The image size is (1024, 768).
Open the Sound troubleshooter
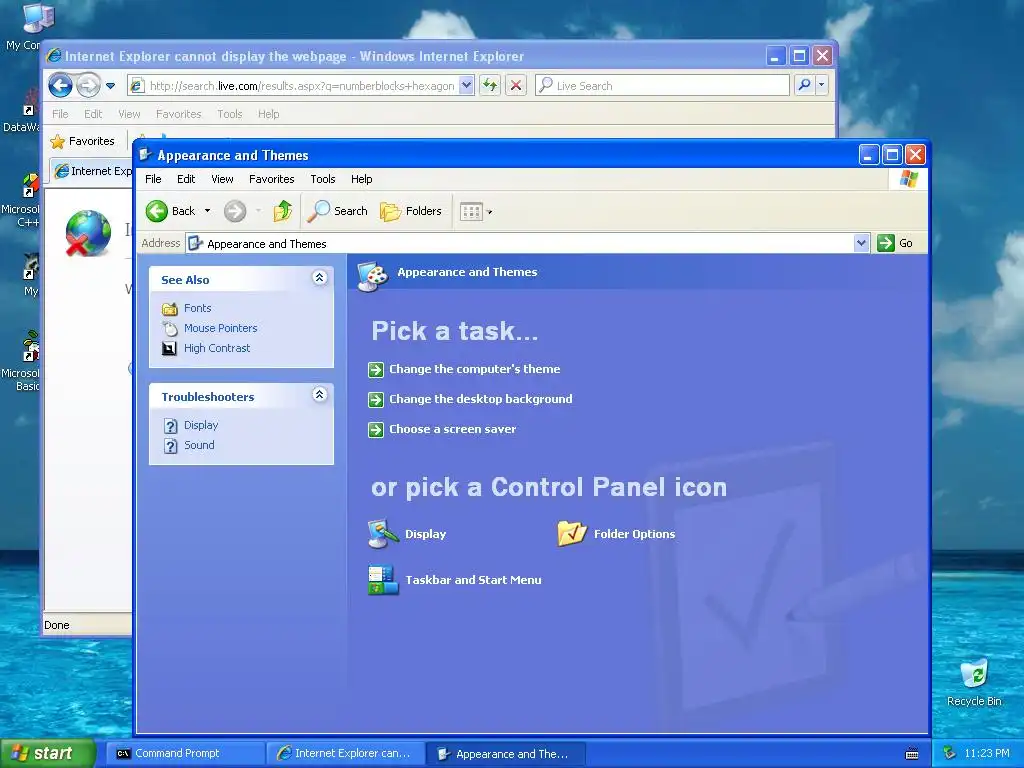tap(199, 445)
